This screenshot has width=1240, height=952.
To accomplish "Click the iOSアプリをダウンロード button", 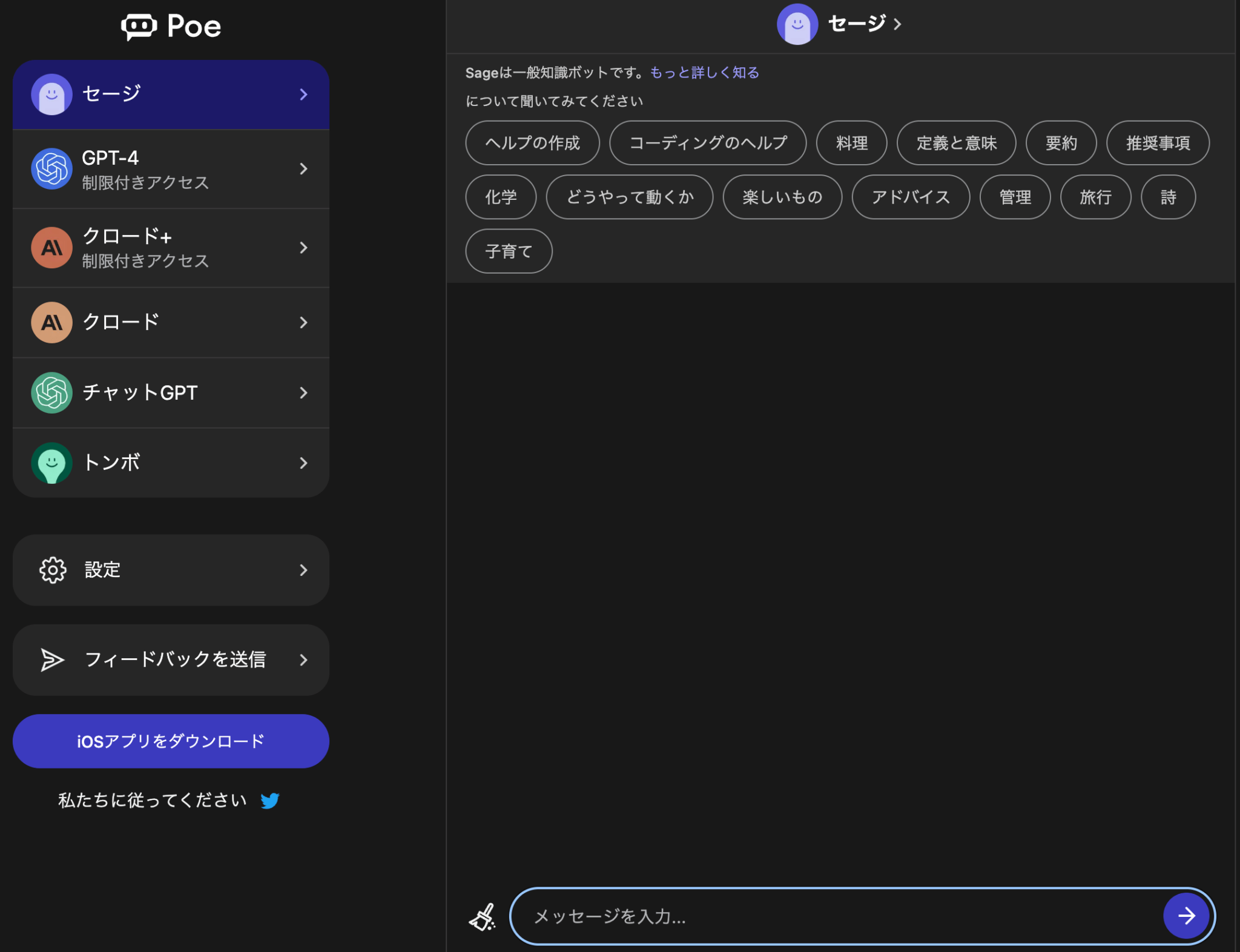I will [x=170, y=741].
